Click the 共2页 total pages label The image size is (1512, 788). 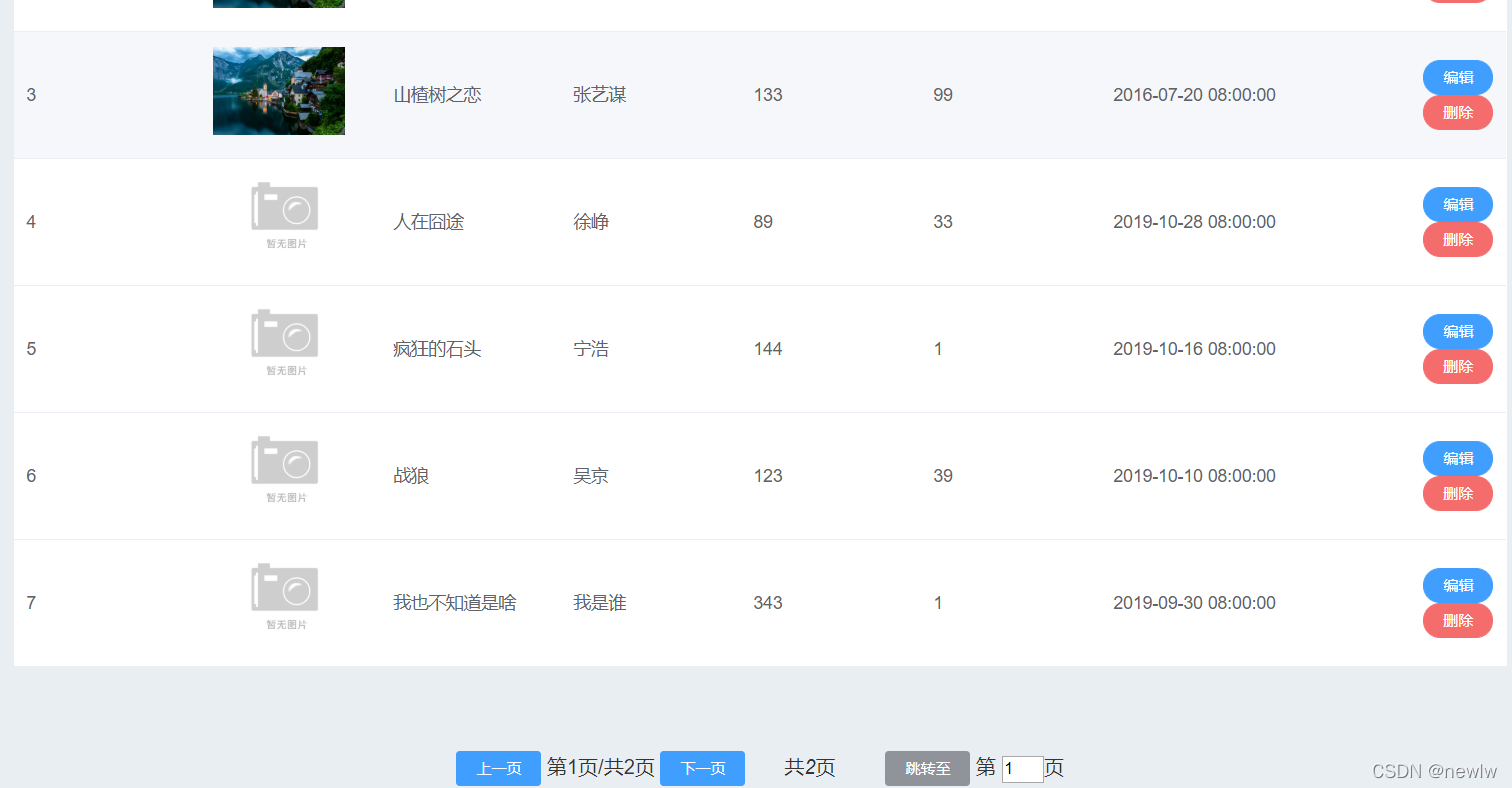(810, 768)
